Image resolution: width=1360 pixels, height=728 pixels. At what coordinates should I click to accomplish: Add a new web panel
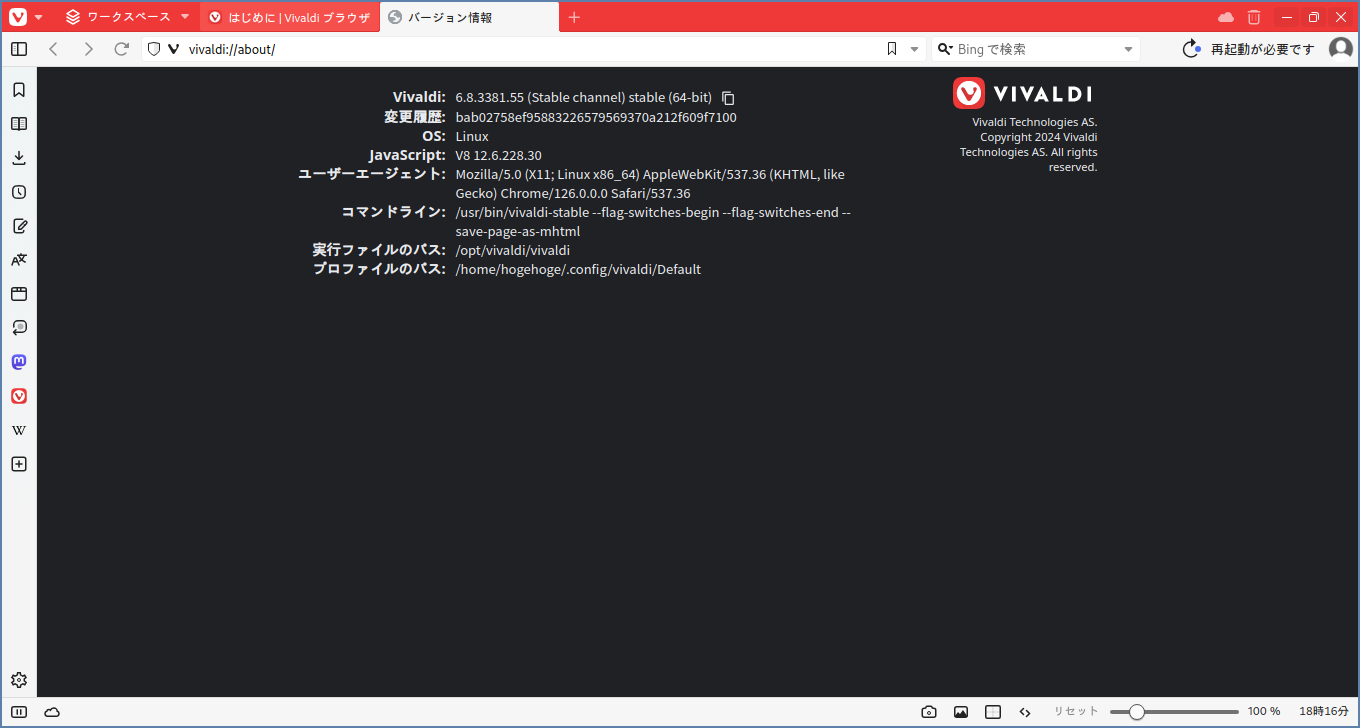point(18,464)
